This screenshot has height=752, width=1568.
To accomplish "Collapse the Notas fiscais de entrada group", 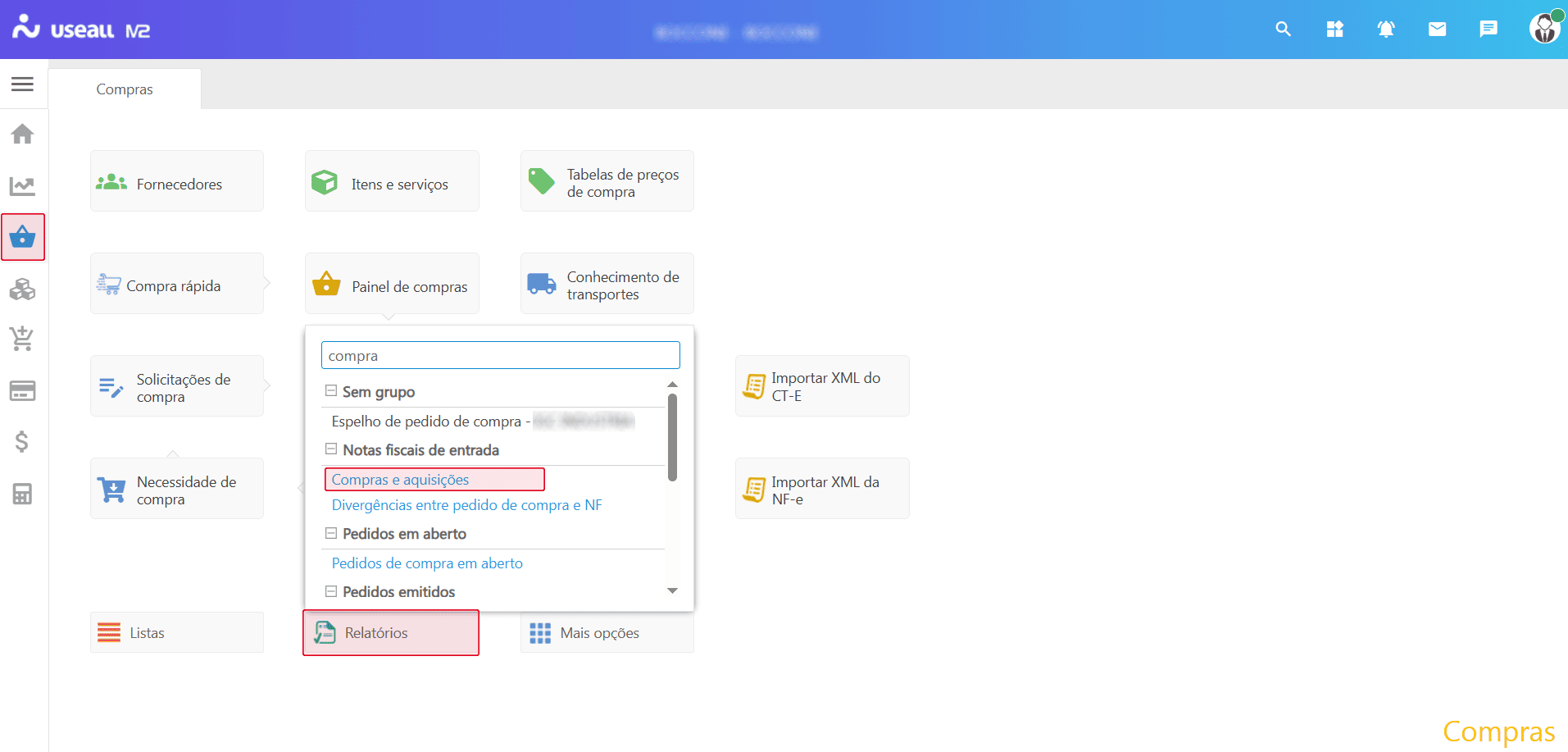I will 331,449.
